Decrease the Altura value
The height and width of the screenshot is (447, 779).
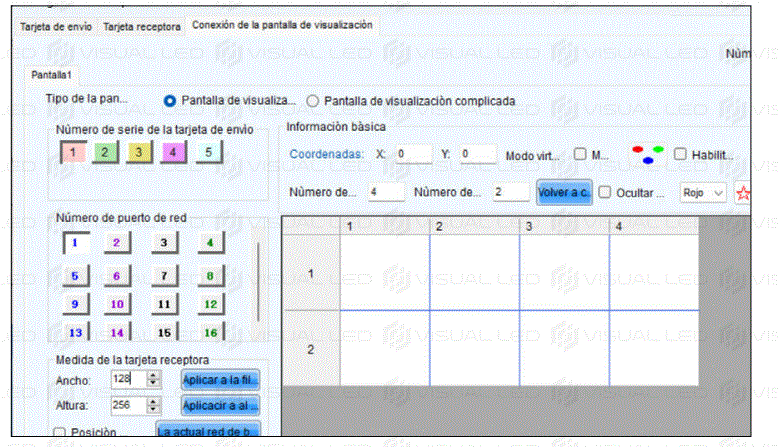pyautogui.click(x=154, y=409)
